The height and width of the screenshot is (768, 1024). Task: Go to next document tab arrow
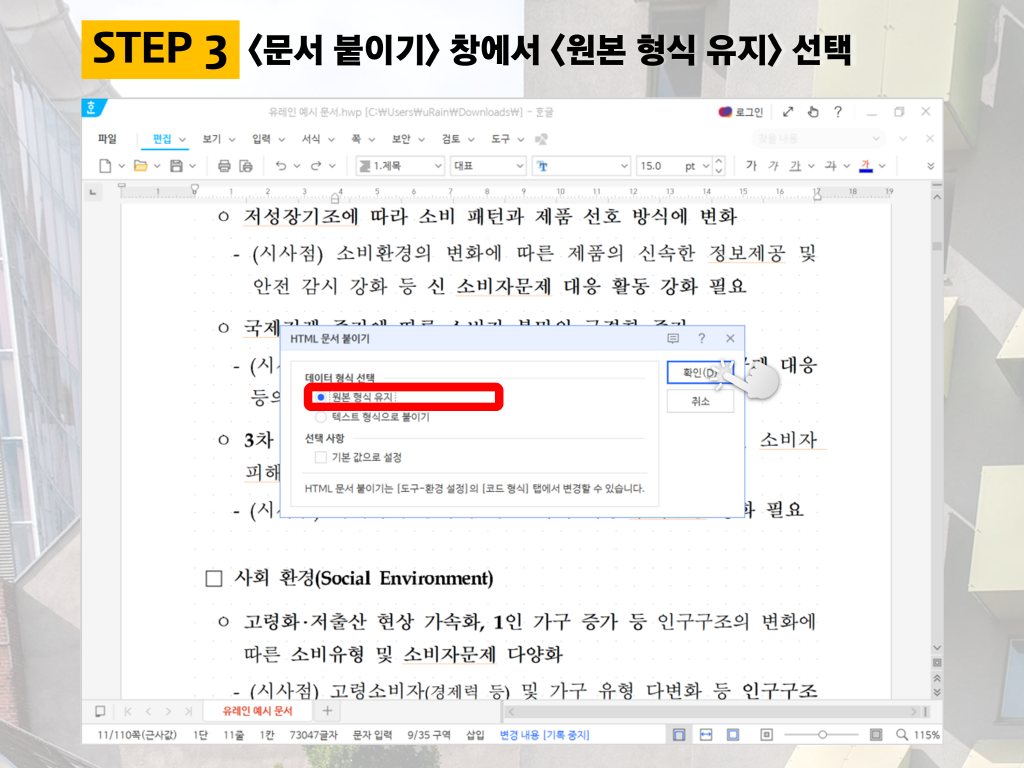[x=168, y=711]
